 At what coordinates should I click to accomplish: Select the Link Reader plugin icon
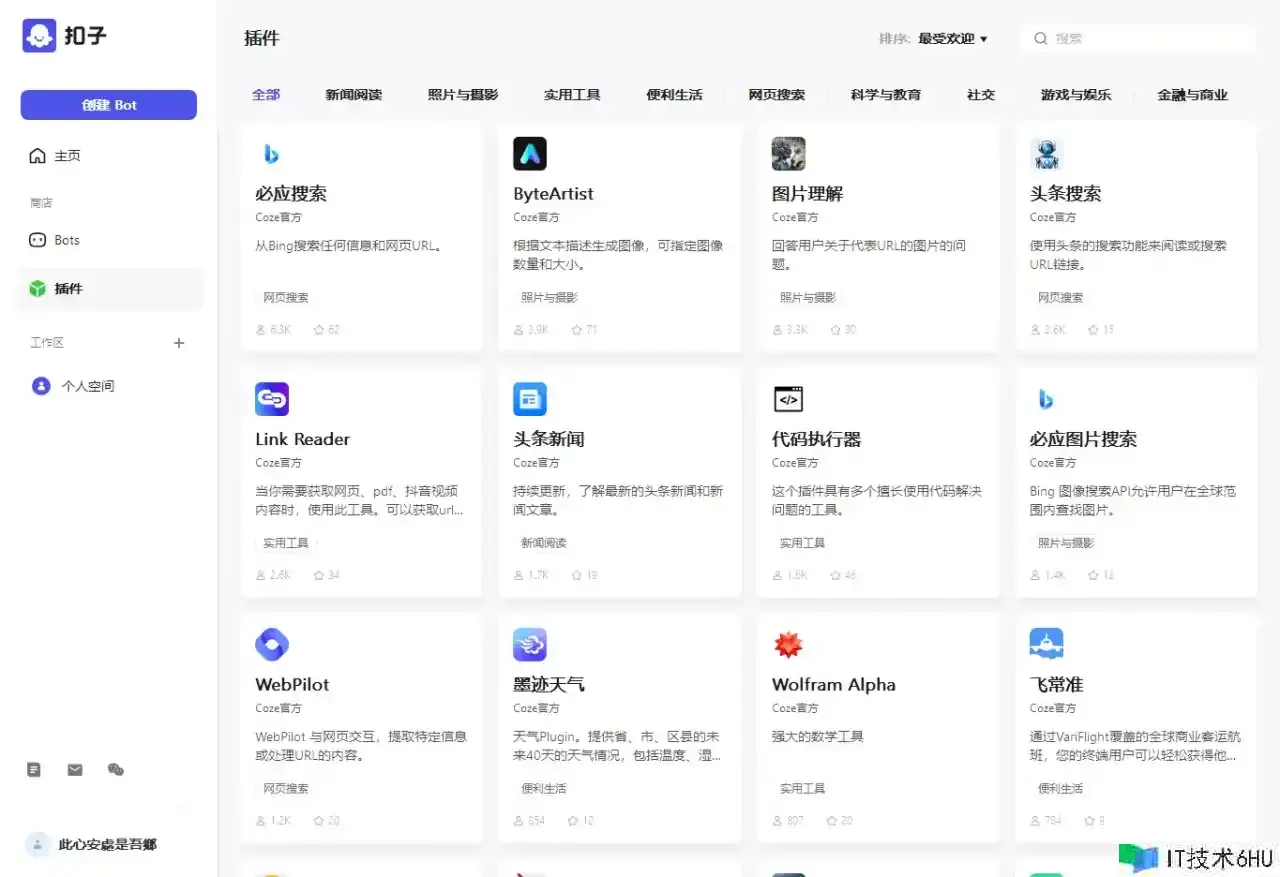272,399
